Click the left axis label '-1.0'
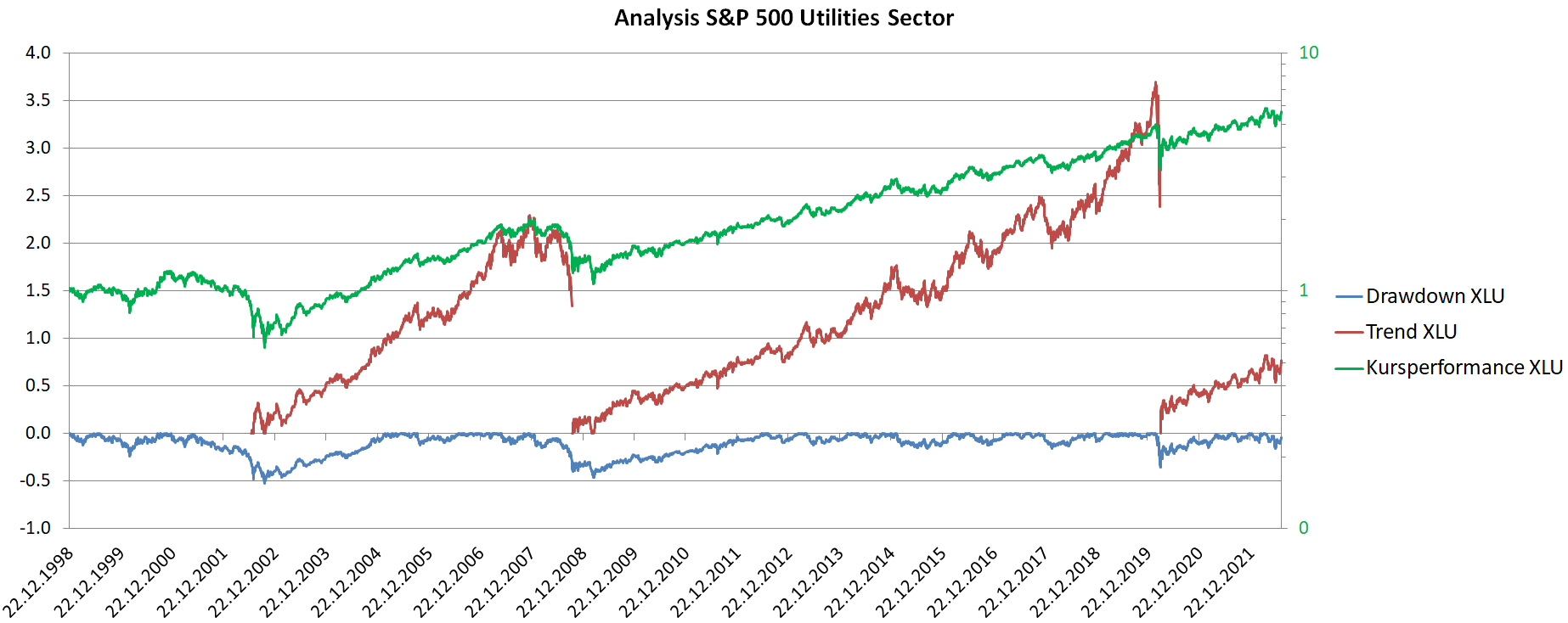This screenshot has width=1568, height=623. pos(36,528)
